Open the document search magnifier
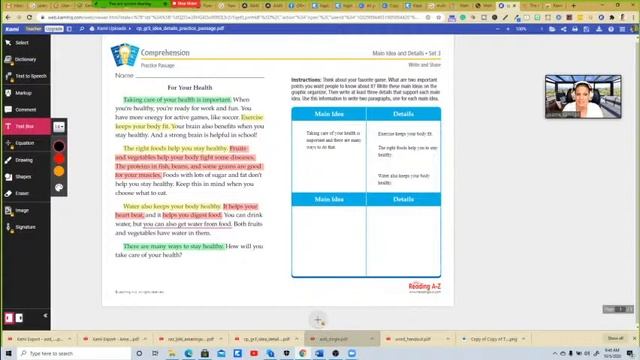Image resolution: width=640 pixels, height=360 pixels. (82, 29)
